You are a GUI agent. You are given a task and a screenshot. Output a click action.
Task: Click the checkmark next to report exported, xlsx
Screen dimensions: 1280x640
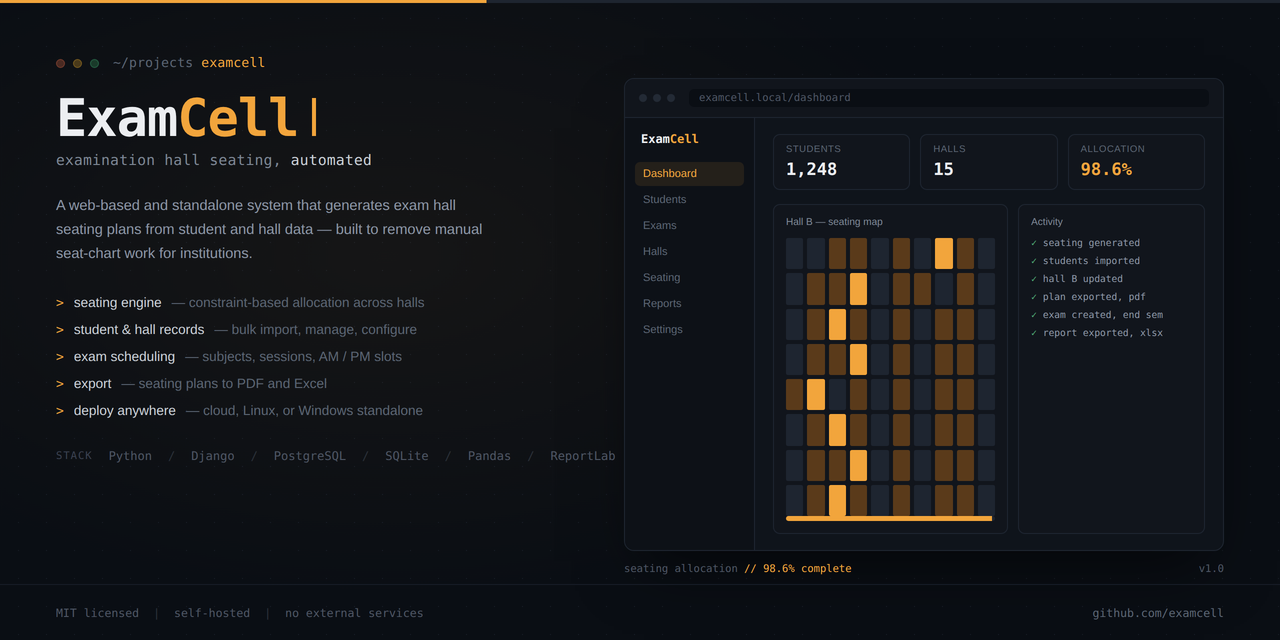(x=1034, y=333)
